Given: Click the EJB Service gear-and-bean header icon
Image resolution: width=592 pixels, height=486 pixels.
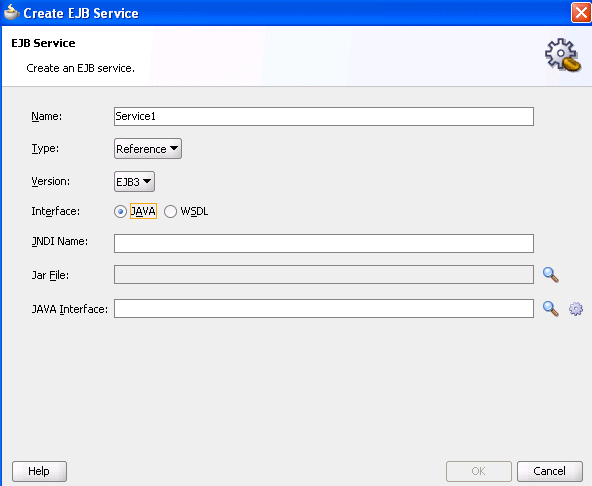Looking at the screenshot, I should [x=563, y=55].
